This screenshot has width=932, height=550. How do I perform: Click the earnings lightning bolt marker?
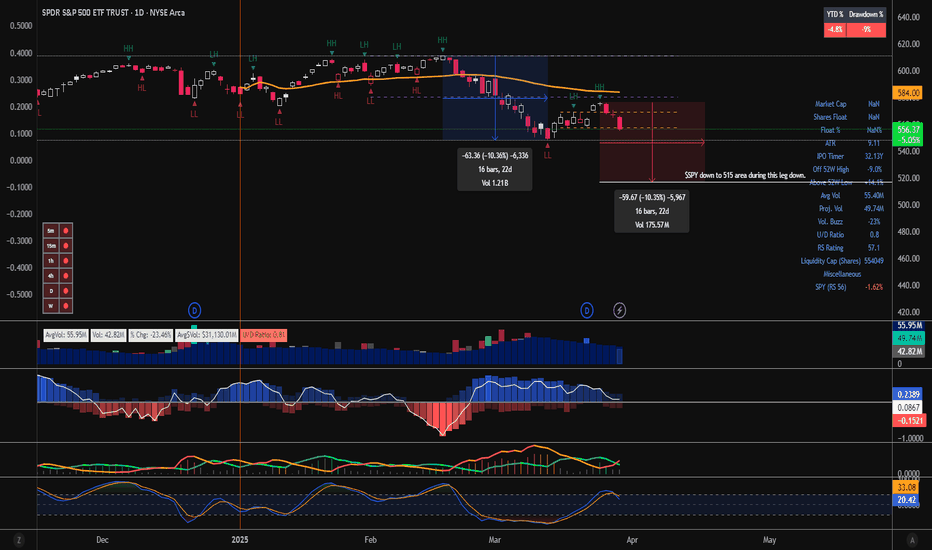pyautogui.click(x=619, y=310)
